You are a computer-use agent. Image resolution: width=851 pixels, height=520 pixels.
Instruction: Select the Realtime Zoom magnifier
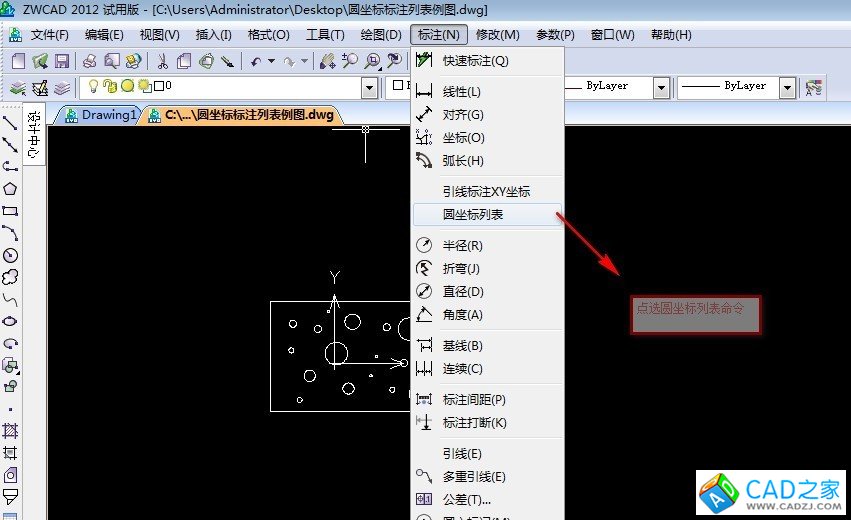[350, 61]
